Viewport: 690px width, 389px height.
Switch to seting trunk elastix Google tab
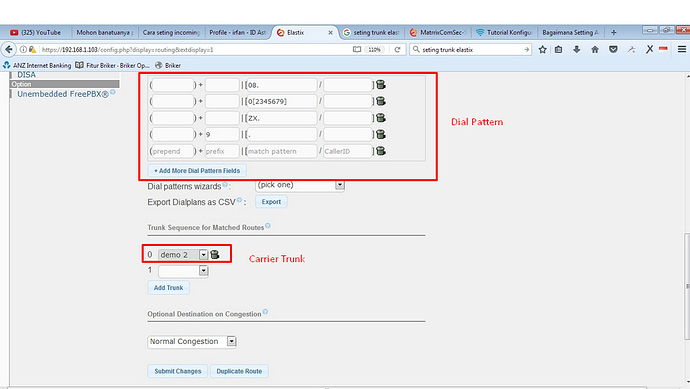pos(371,33)
